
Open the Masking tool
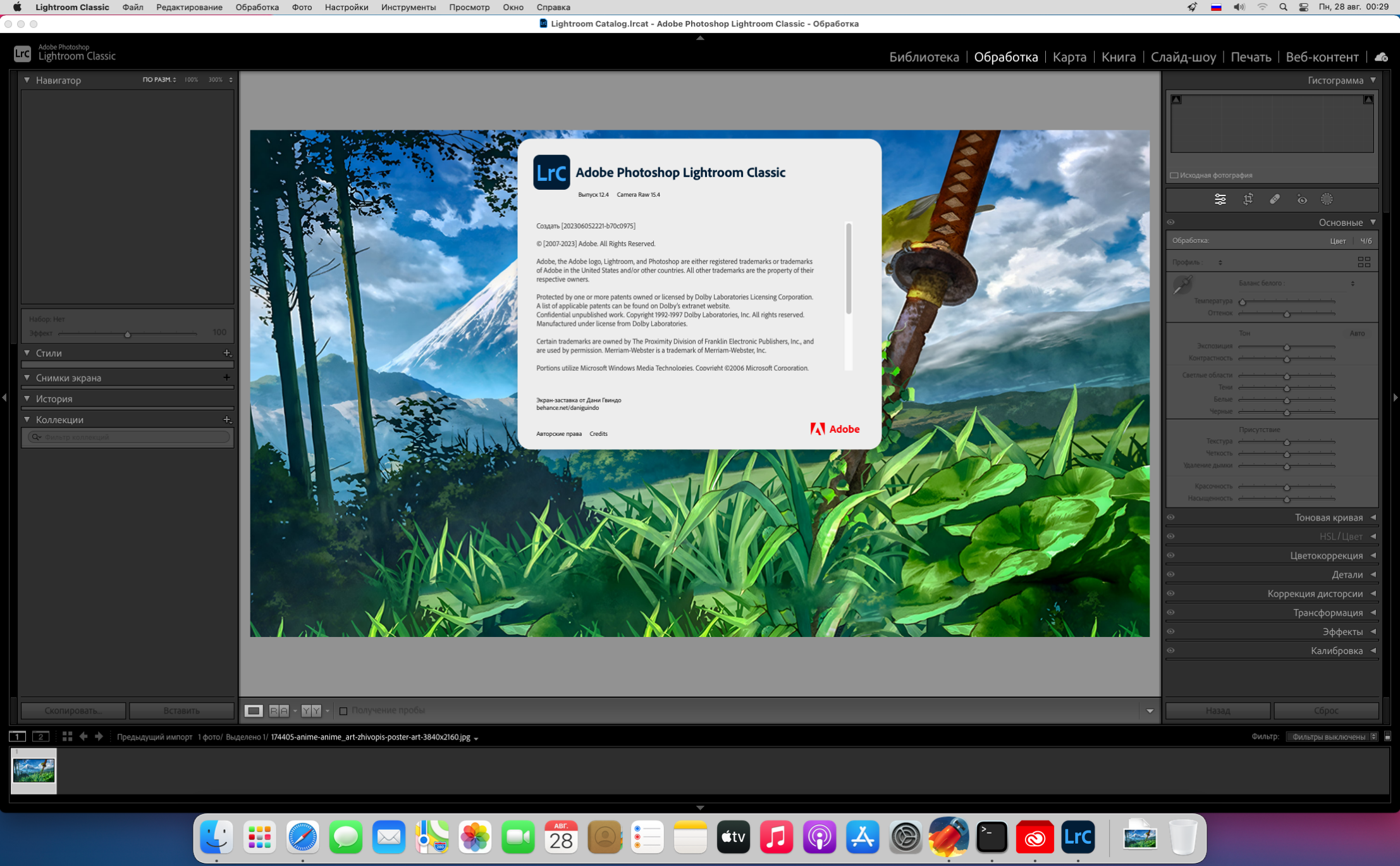1327,199
